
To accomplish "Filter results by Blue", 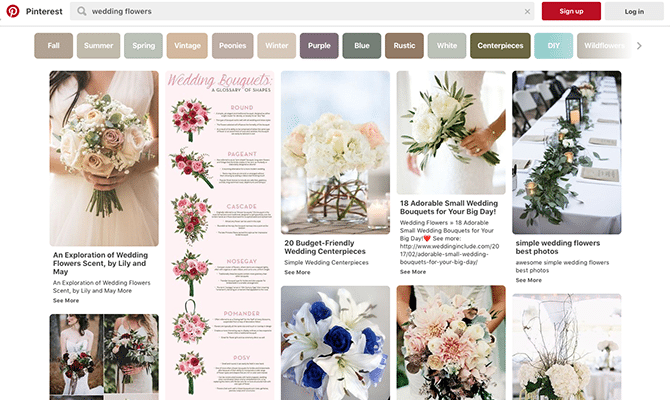I will (361, 46).
